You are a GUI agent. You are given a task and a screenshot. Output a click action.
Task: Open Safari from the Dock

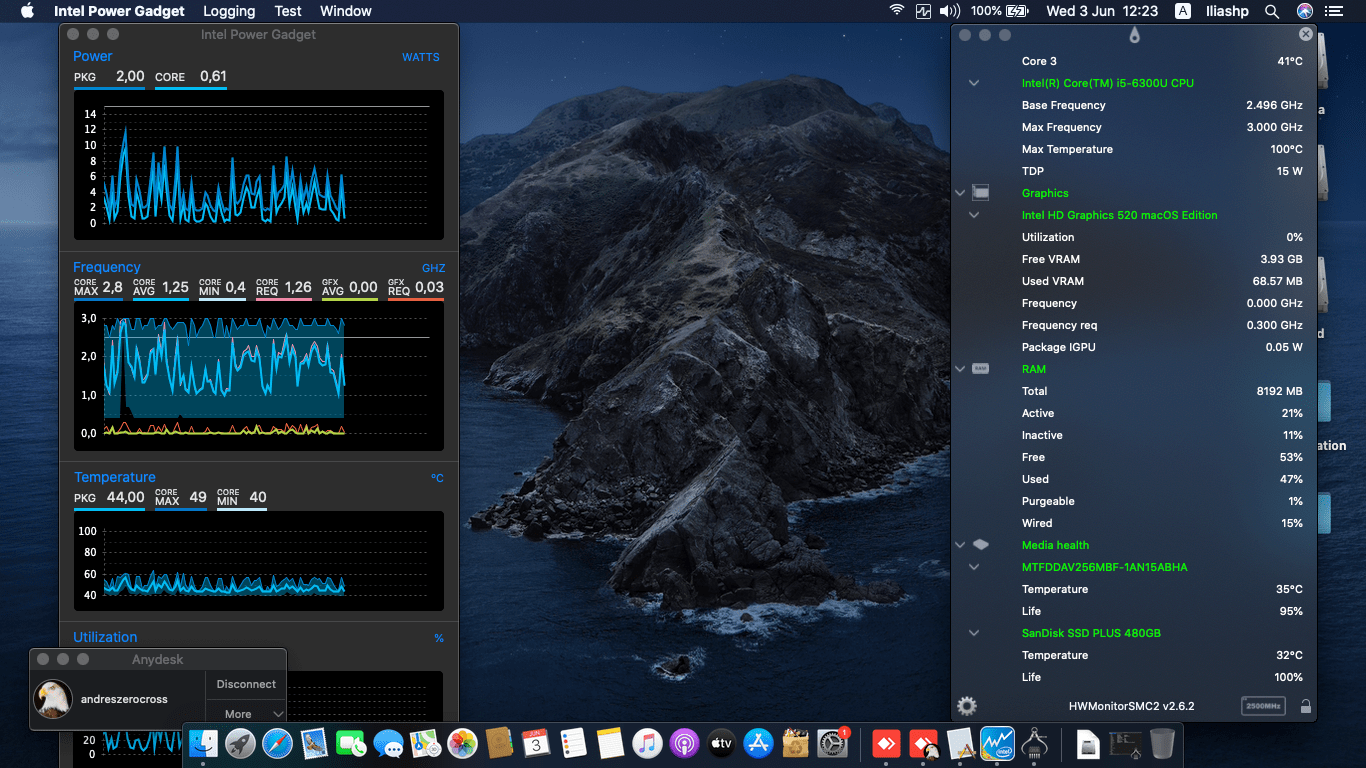[277, 743]
